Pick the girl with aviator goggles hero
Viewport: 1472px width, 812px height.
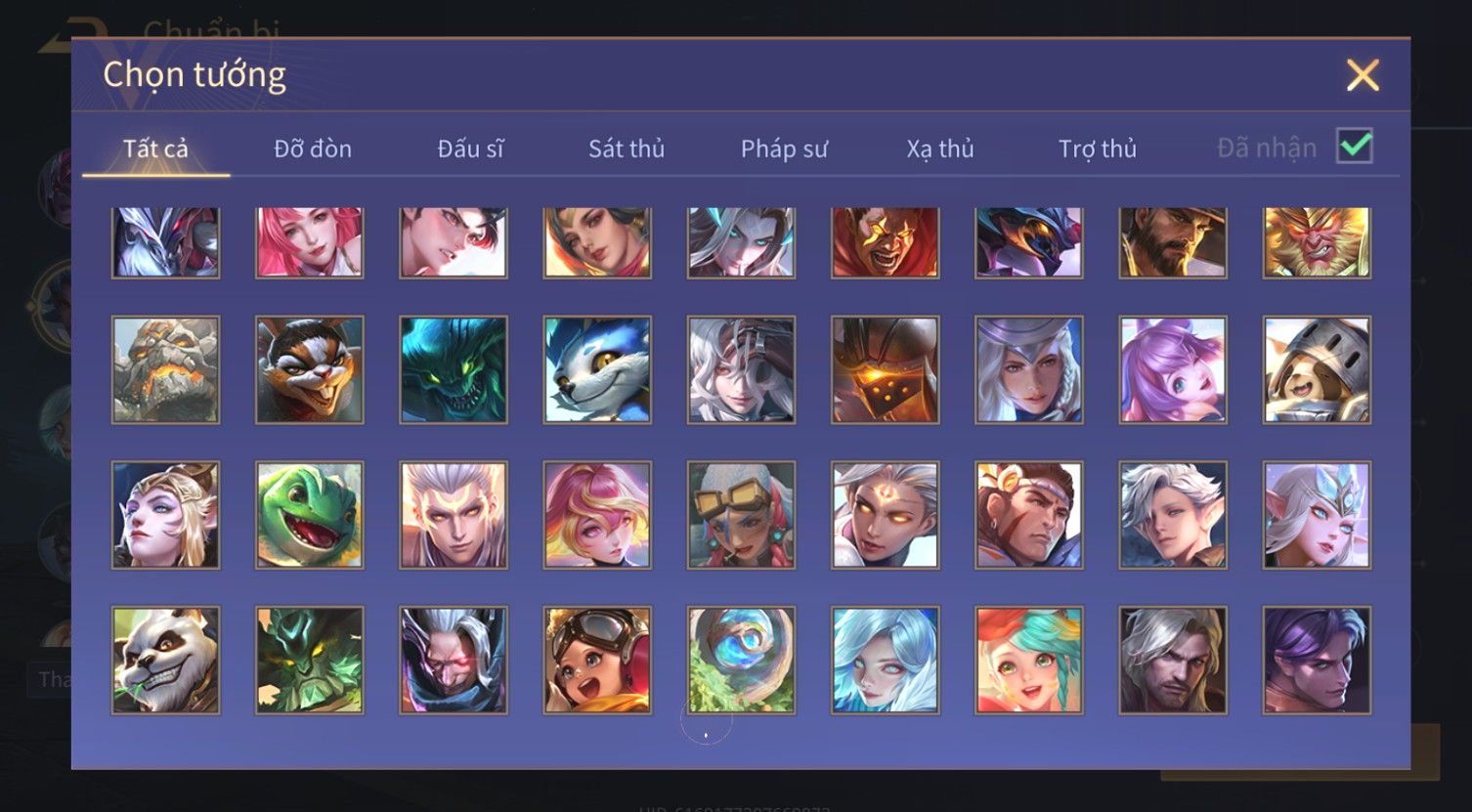coord(597,661)
